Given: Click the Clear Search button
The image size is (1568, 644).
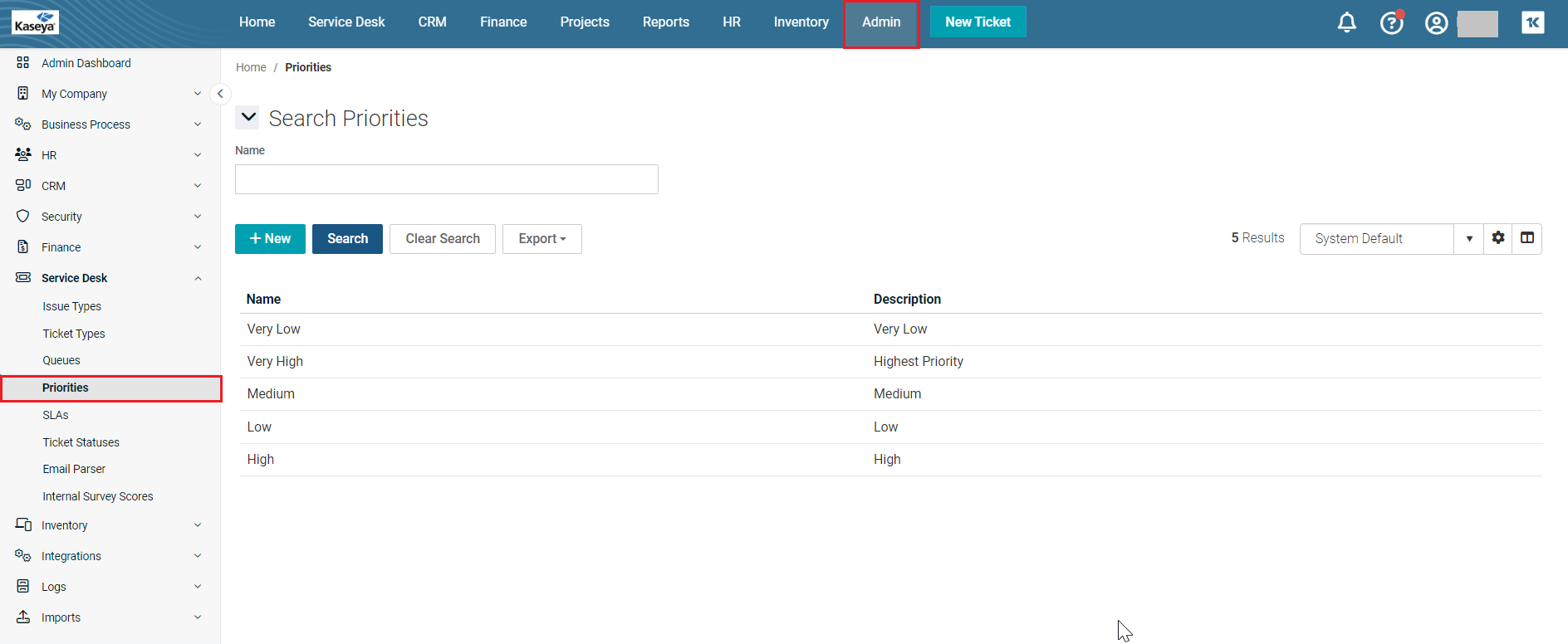Looking at the screenshot, I should pos(442,239).
